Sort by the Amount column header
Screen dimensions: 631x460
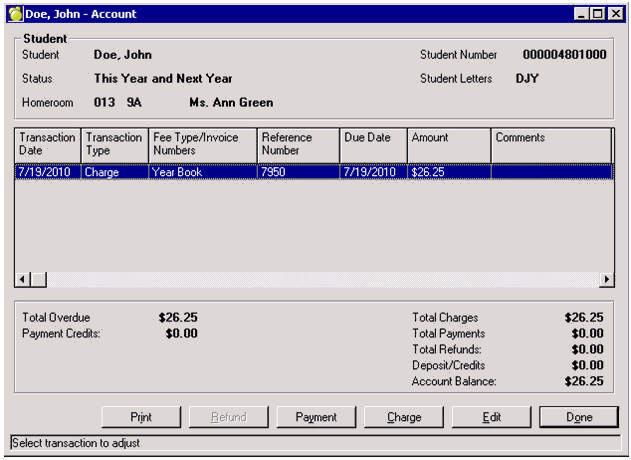(x=448, y=144)
